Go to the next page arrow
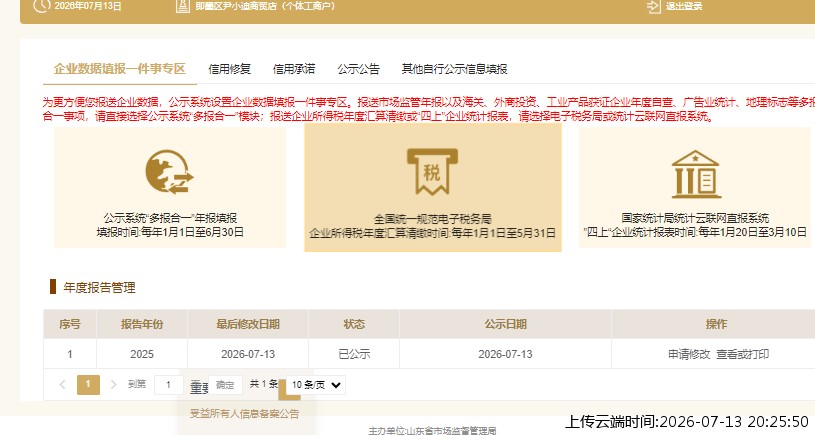 (x=113, y=385)
